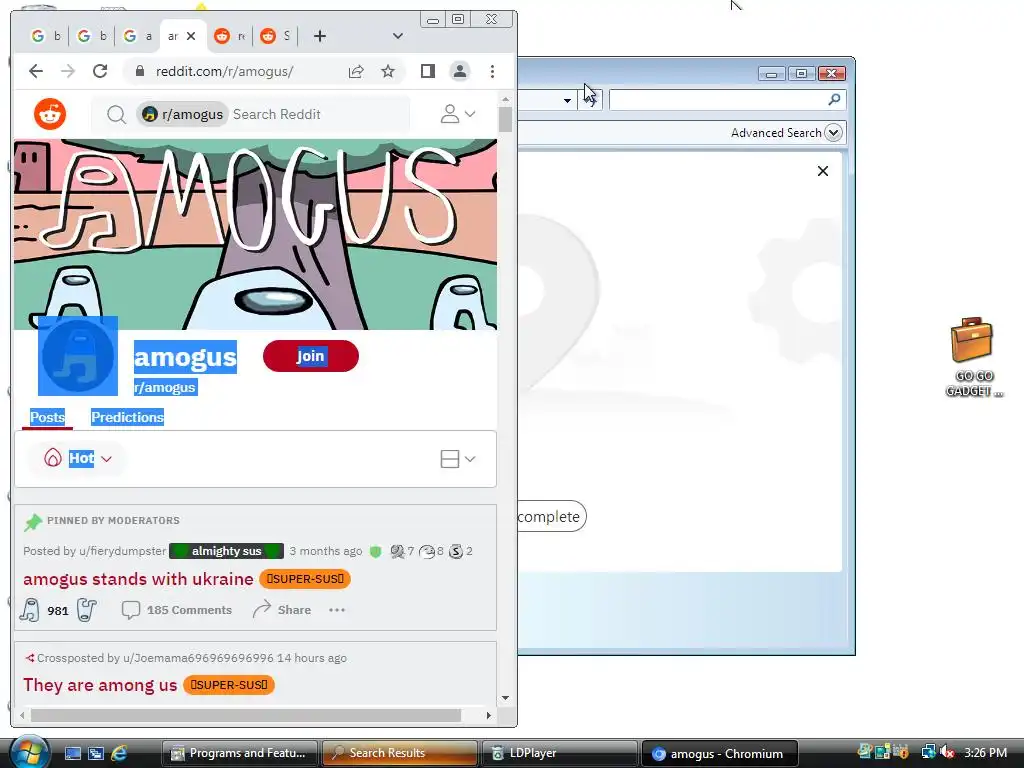Expand the tab search chevron in Chromium
This screenshot has width=1024, height=768.
pos(398,36)
